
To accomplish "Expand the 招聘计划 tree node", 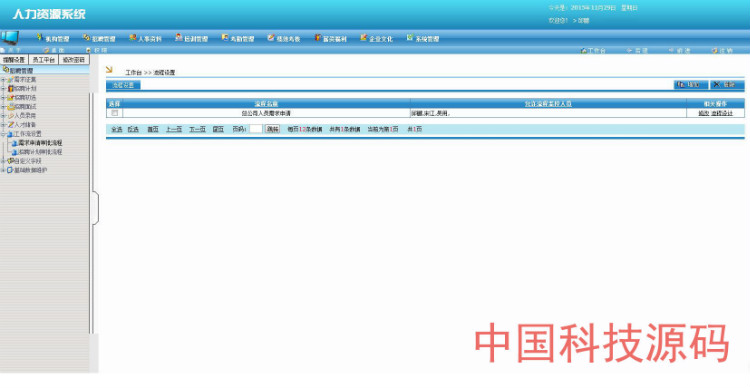I will (3, 89).
